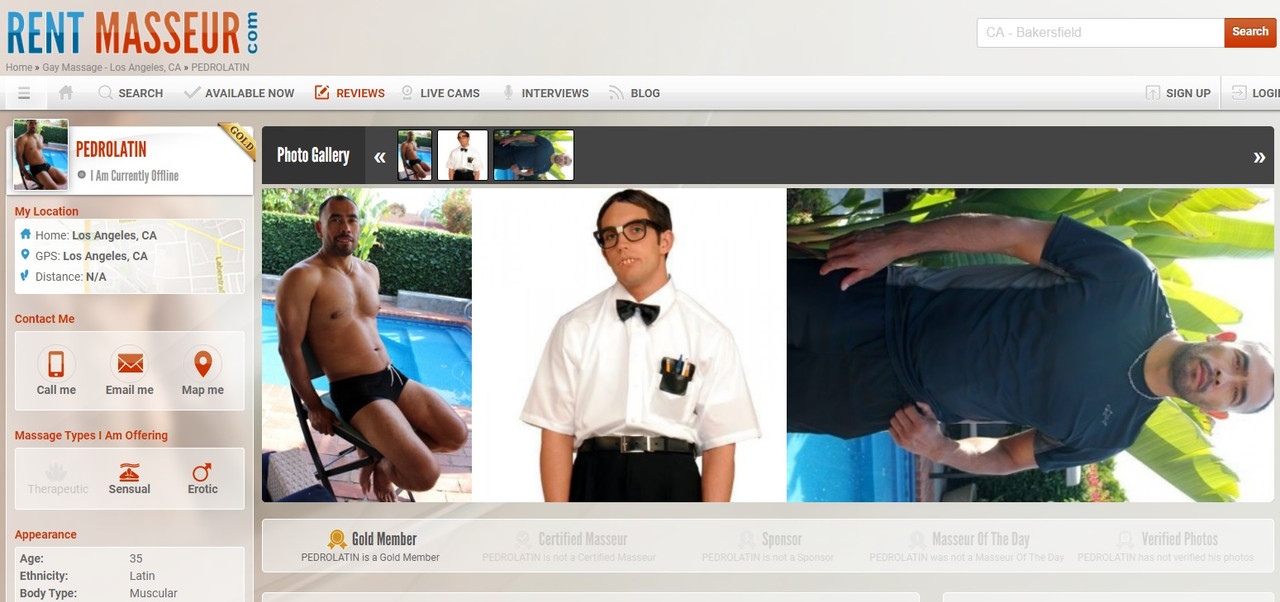Click the Email me envelope icon

click(x=130, y=363)
